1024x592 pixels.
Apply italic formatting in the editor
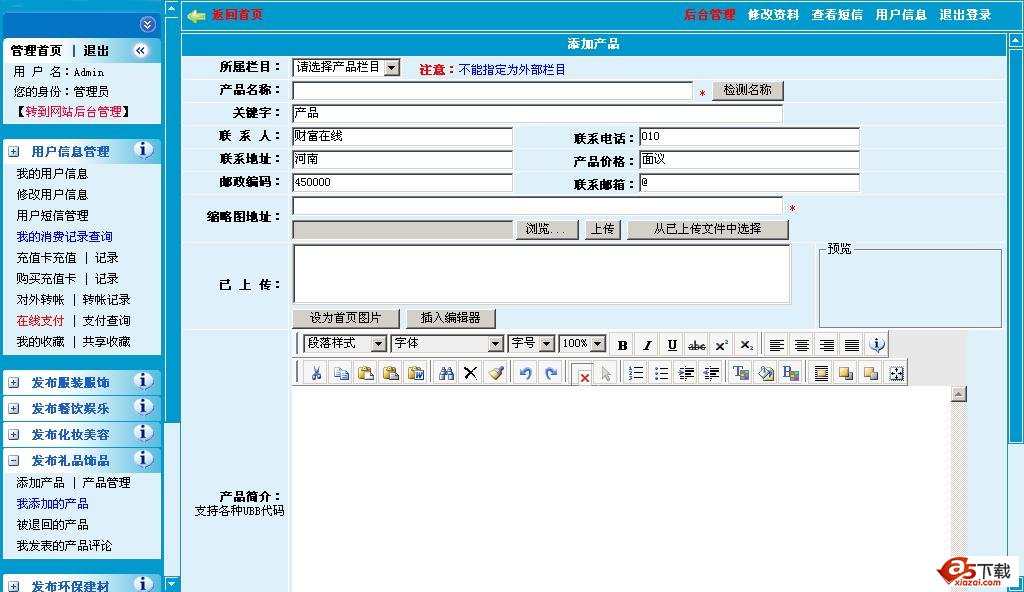pyautogui.click(x=647, y=345)
